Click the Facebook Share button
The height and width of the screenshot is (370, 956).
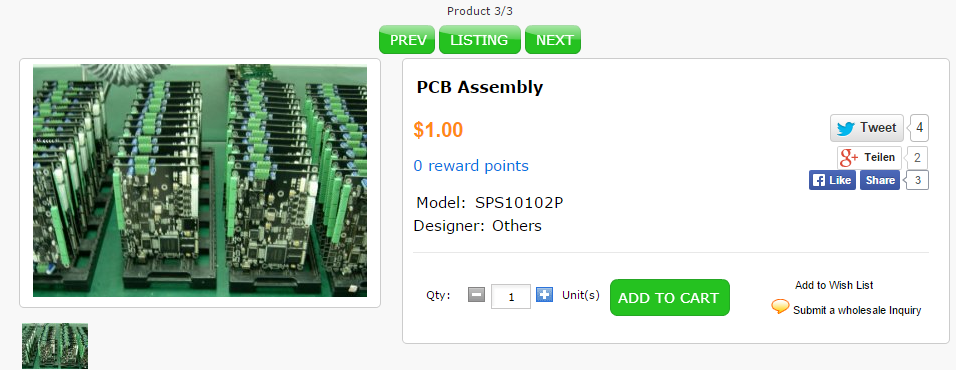coord(880,180)
